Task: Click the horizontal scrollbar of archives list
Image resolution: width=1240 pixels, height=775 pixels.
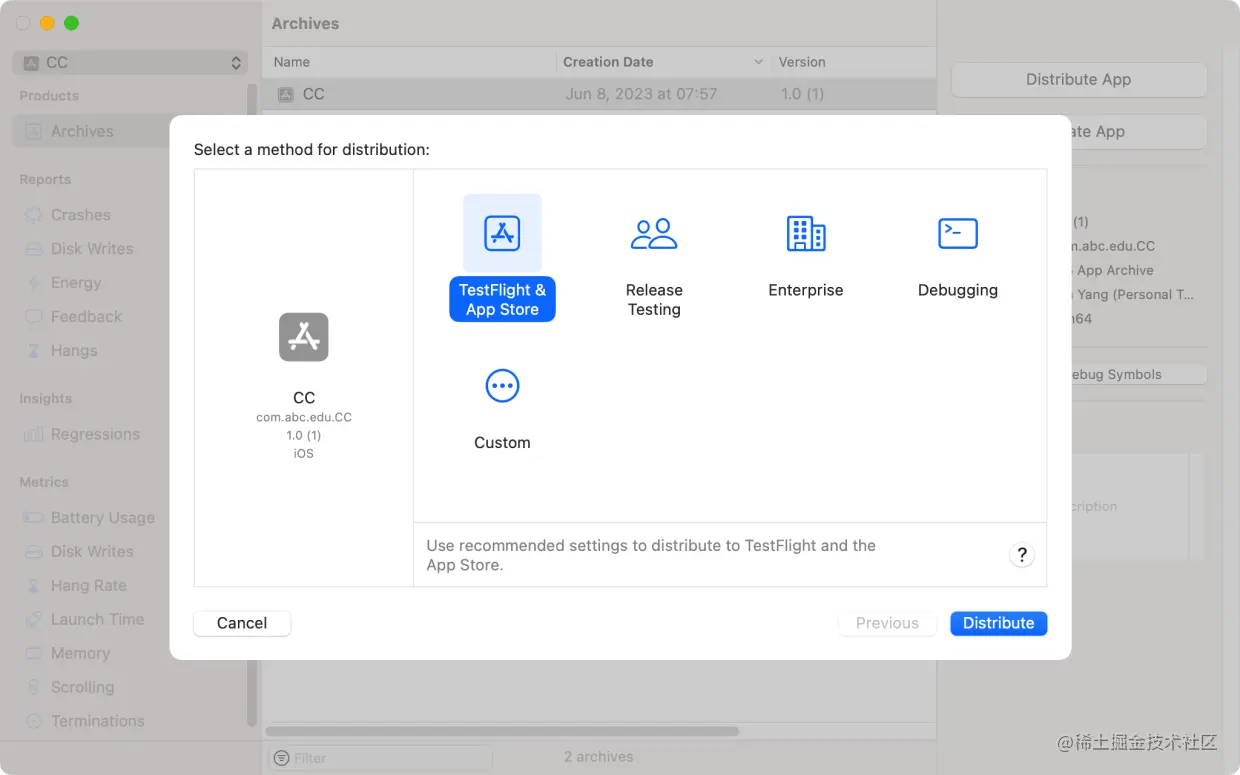Action: tap(502, 731)
